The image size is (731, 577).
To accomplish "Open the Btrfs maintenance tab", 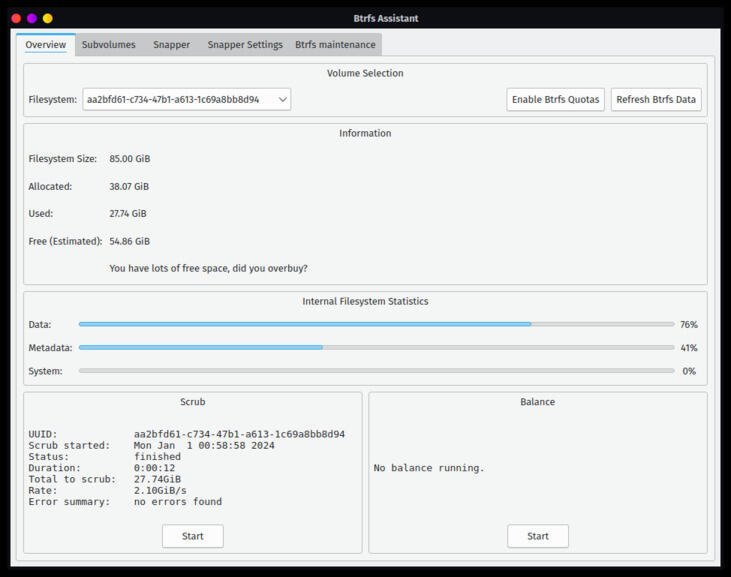I will point(335,45).
